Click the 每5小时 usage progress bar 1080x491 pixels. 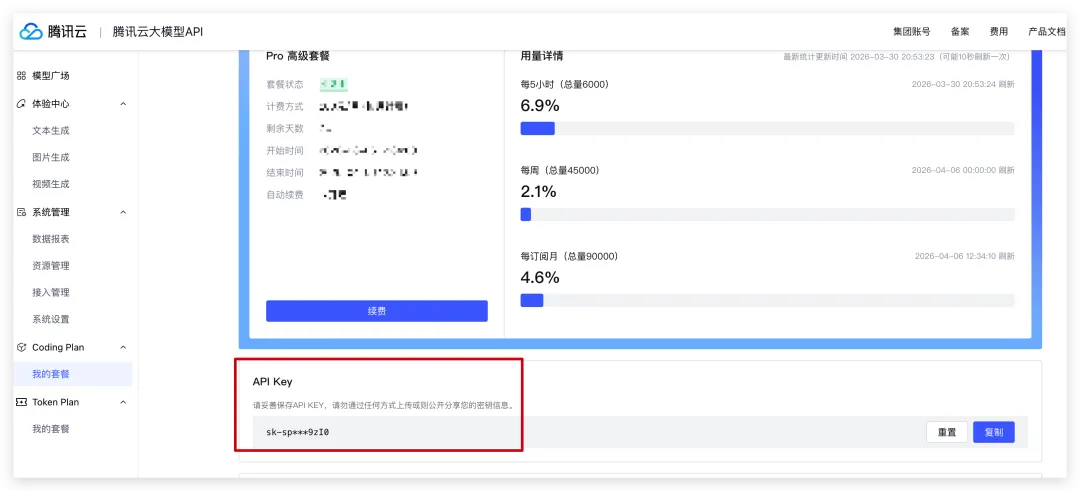[767, 128]
